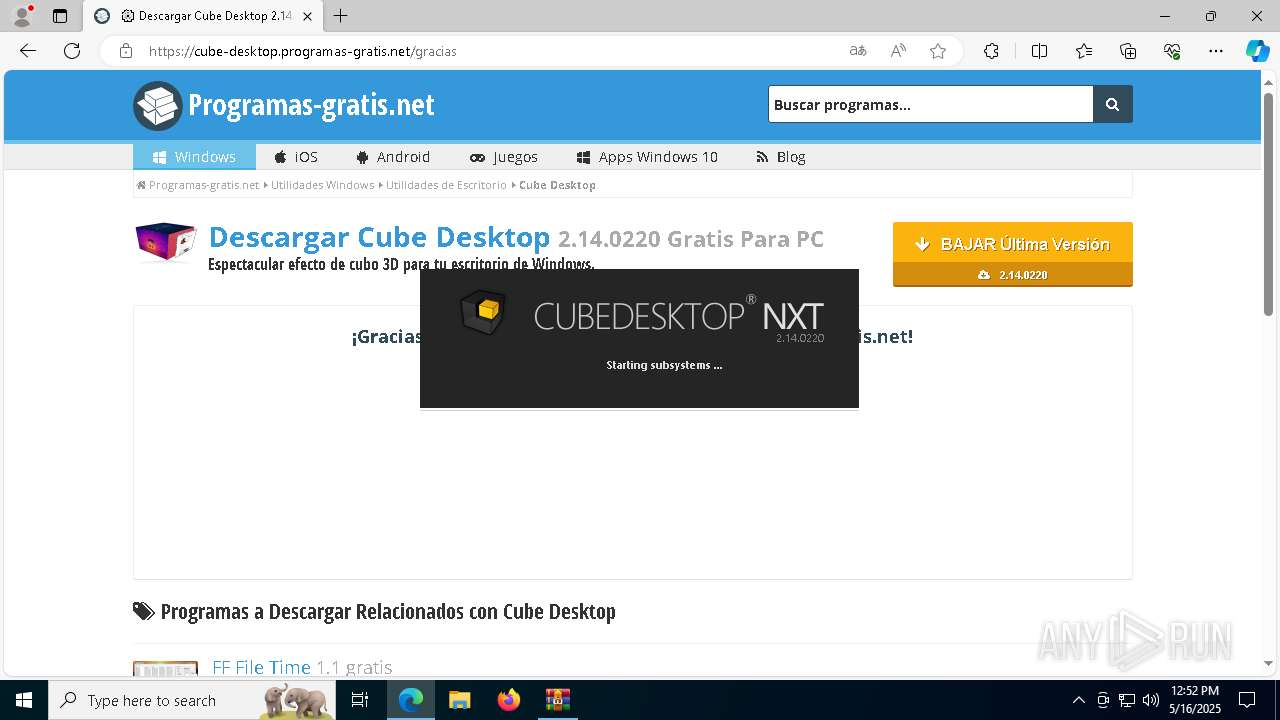This screenshot has height=720, width=1280.
Task: Click the Utilidades Windows breadcrumb
Action: click(322, 185)
